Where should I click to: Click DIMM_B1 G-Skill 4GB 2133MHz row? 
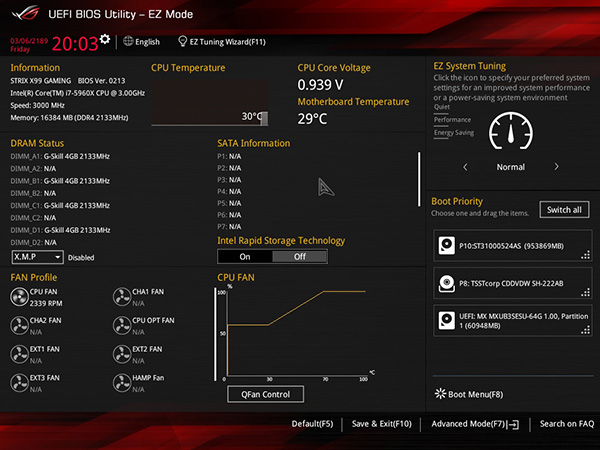point(60,181)
